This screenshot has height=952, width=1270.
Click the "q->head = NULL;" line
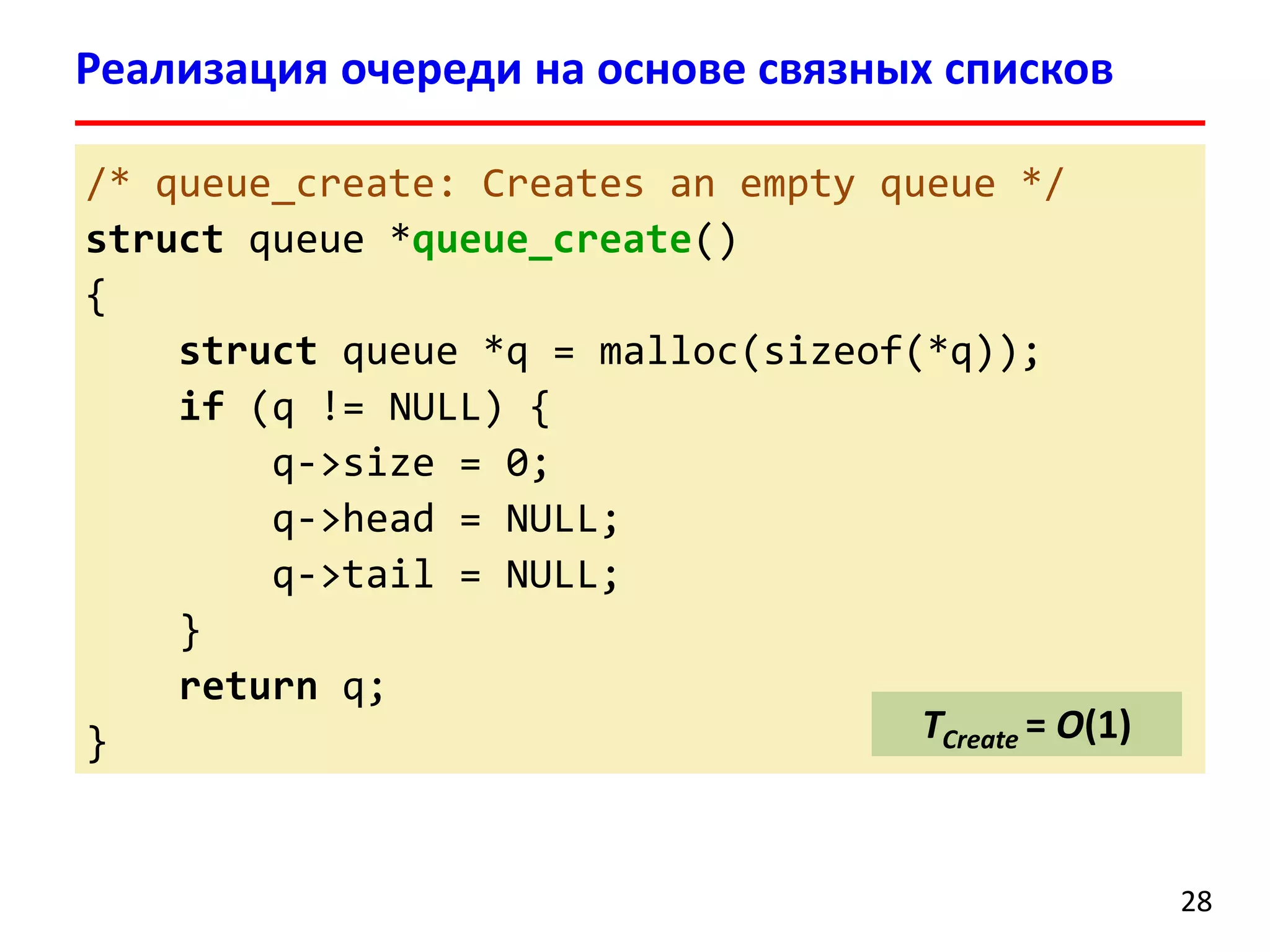pyautogui.click(x=445, y=519)
